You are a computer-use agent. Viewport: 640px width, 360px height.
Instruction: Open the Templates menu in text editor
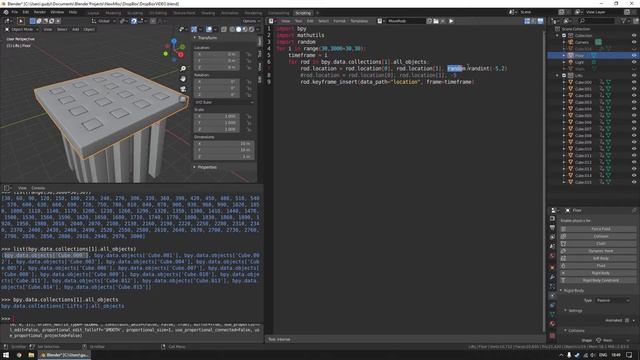coord(359,21)
